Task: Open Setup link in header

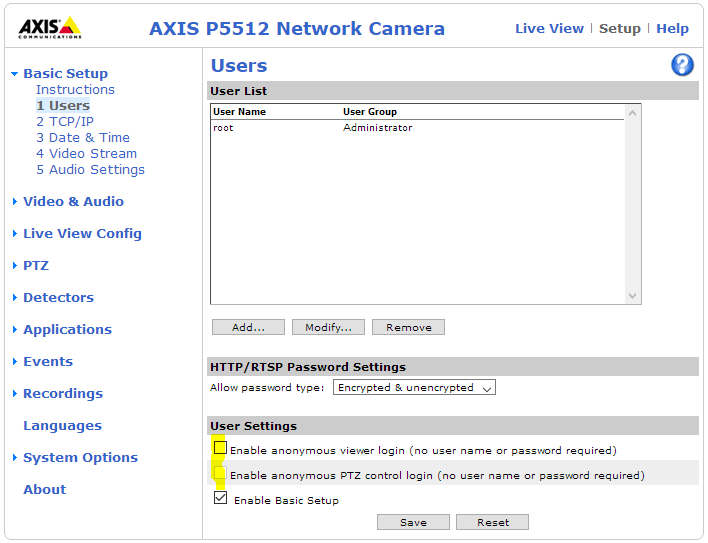Action: [x=620, y=28]
